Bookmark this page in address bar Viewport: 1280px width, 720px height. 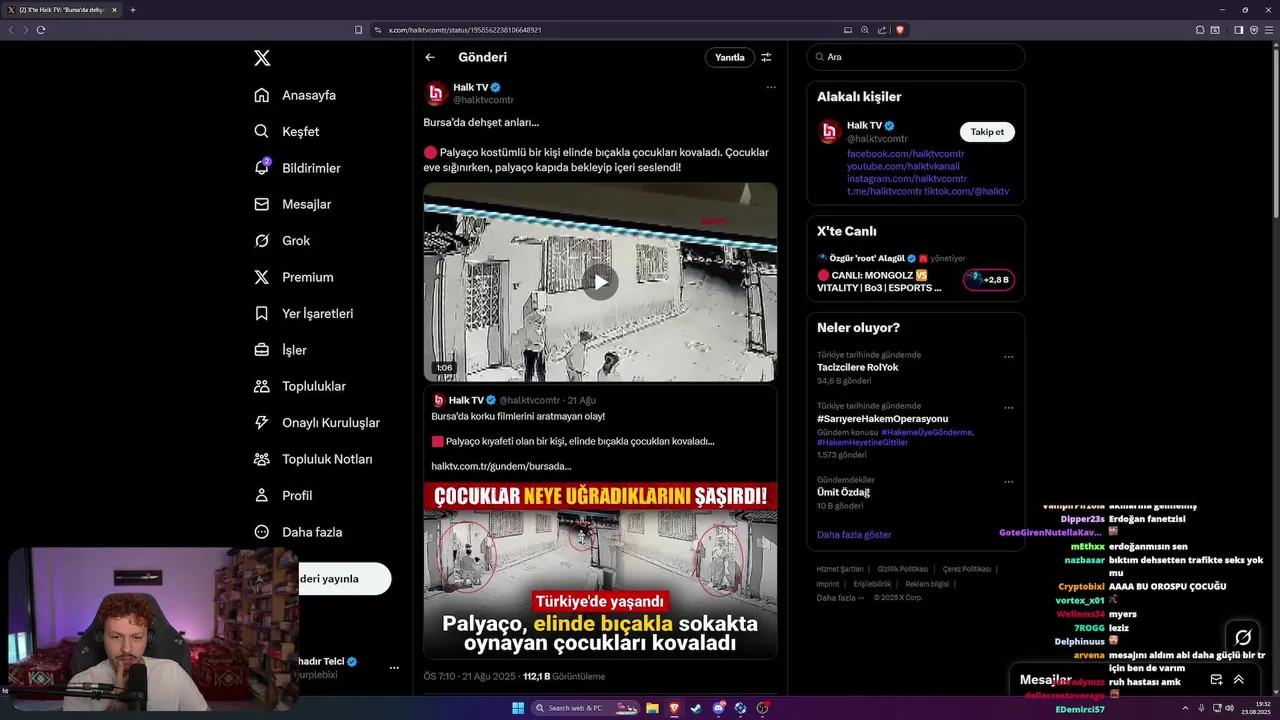[x=358, y=30]
